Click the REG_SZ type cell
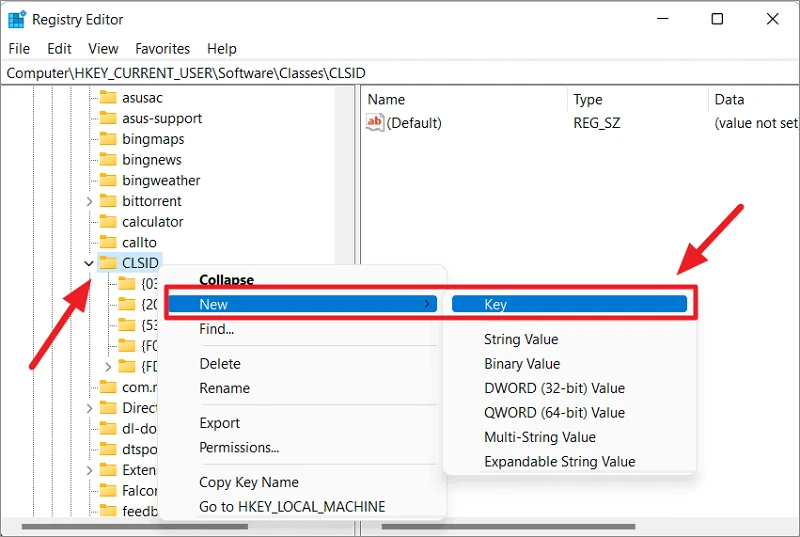 tap(597, 123)
